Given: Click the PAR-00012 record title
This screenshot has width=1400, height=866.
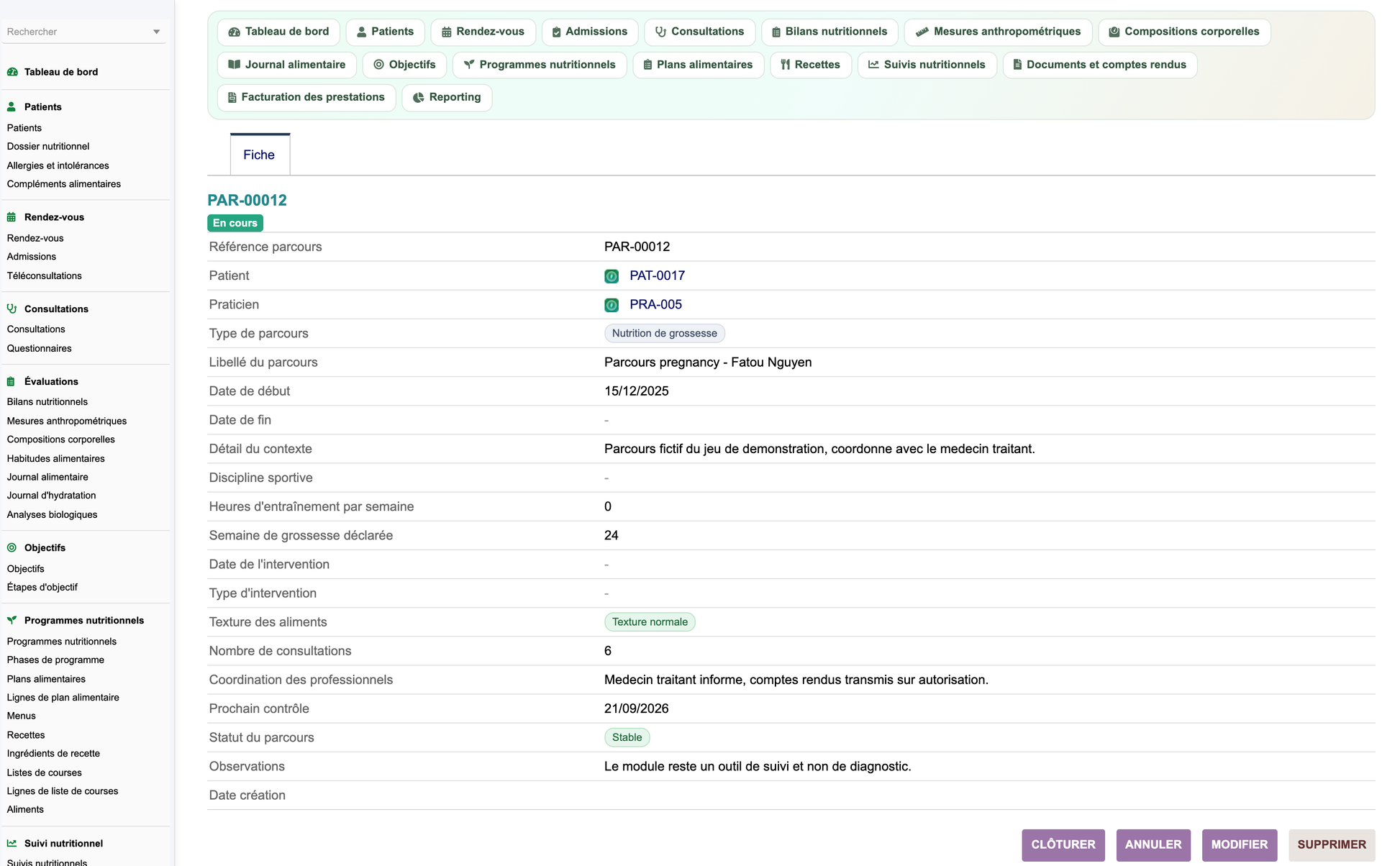Looking at the screenshot, I should pyautogui.click(x=247, y=201).
